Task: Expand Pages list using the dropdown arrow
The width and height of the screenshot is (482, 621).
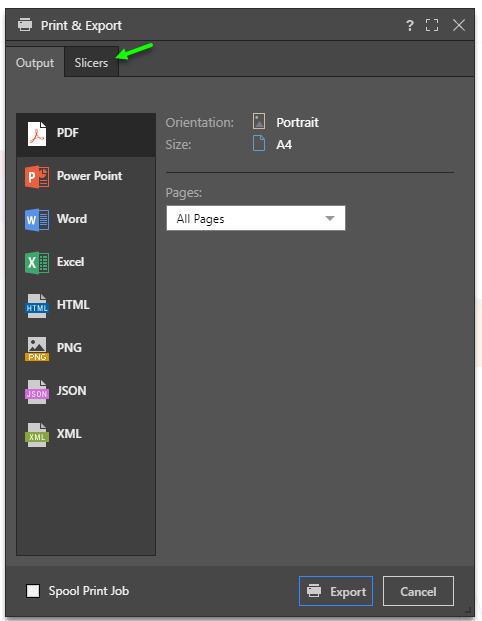Action: pos(330,218)
